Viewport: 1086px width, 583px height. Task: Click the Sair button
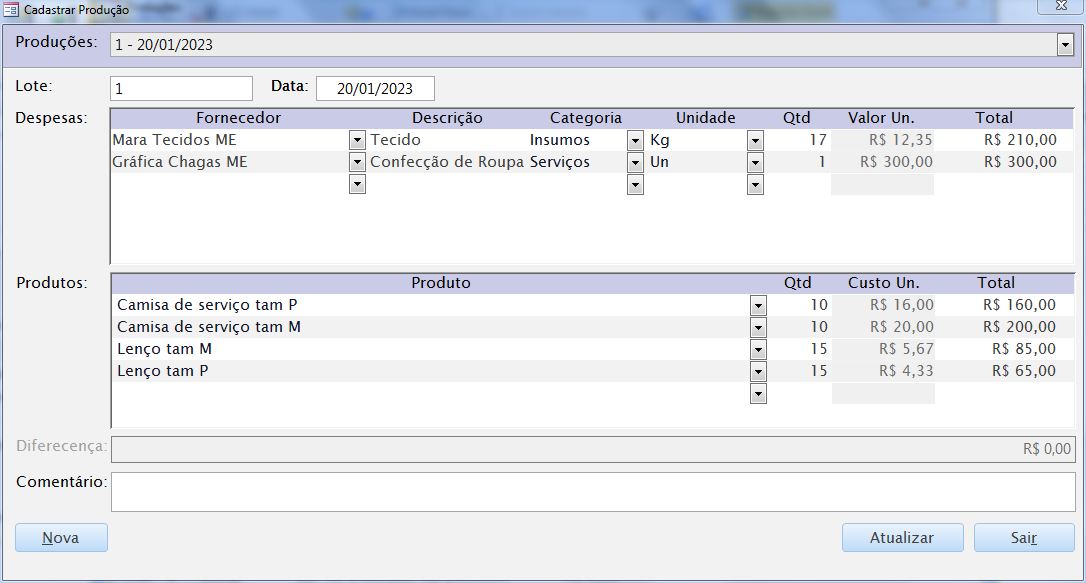1024,538
